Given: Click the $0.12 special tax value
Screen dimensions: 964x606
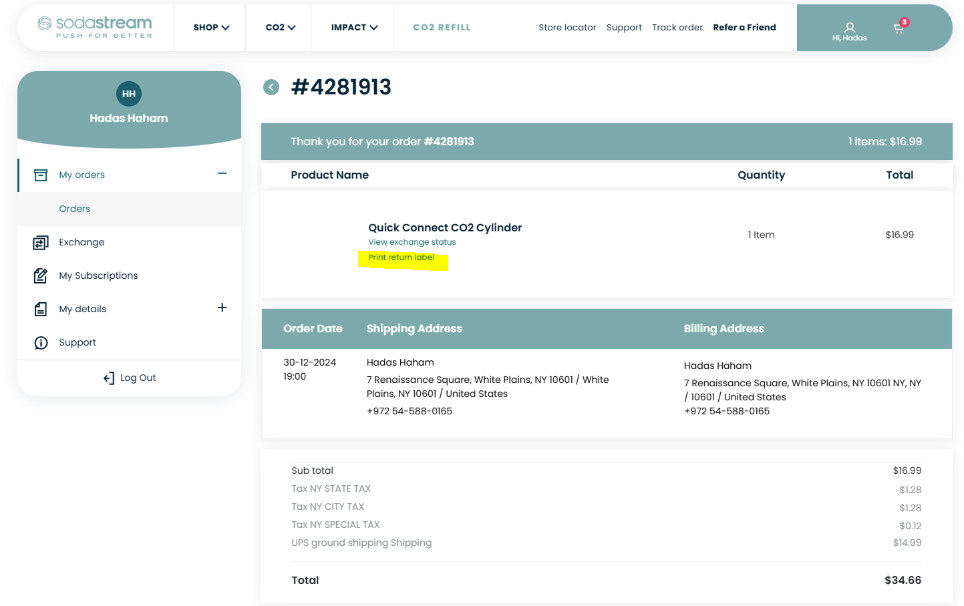Looking at the screenshot, I should pos(910,525).
